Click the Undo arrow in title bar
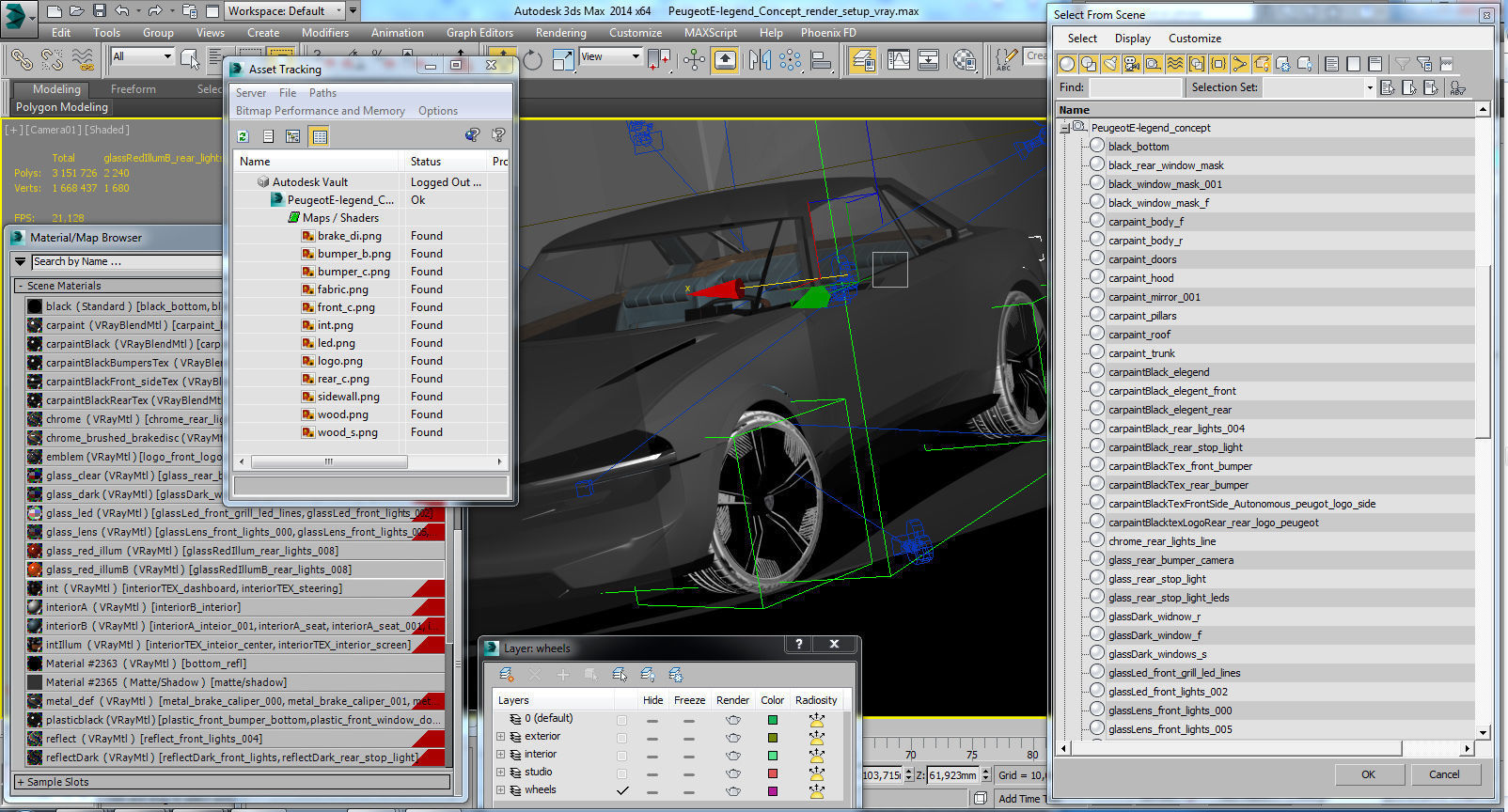1508x812 pixels. [x=122, y=11]
